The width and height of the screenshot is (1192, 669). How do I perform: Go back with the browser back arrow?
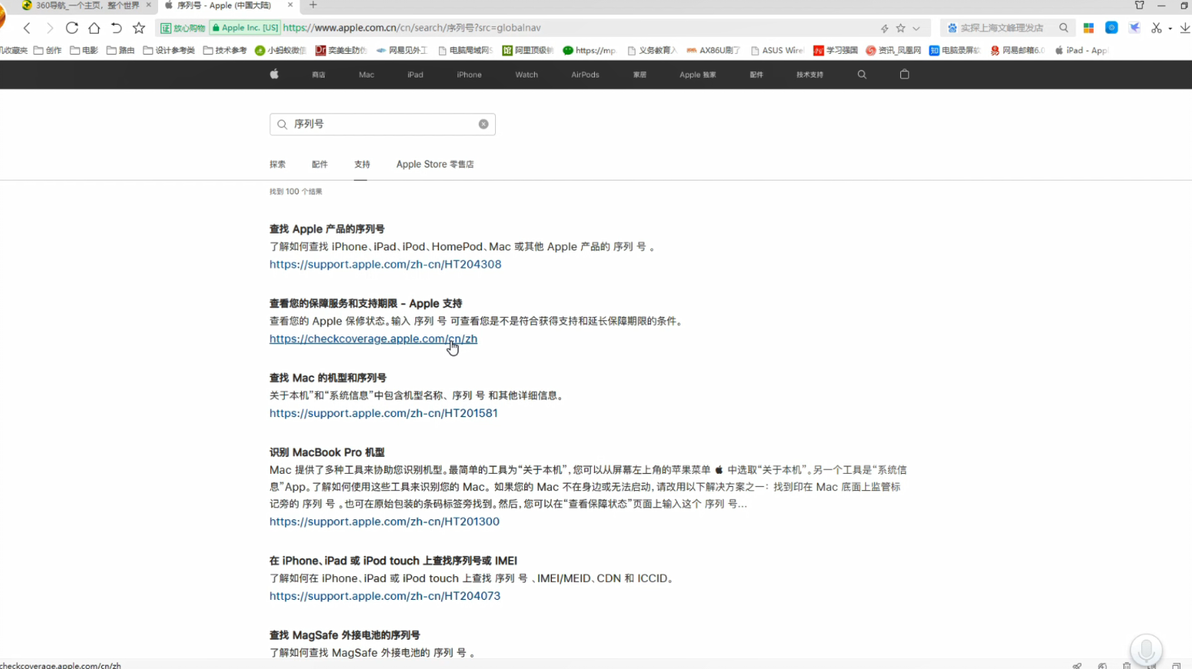tap(27, 28)
